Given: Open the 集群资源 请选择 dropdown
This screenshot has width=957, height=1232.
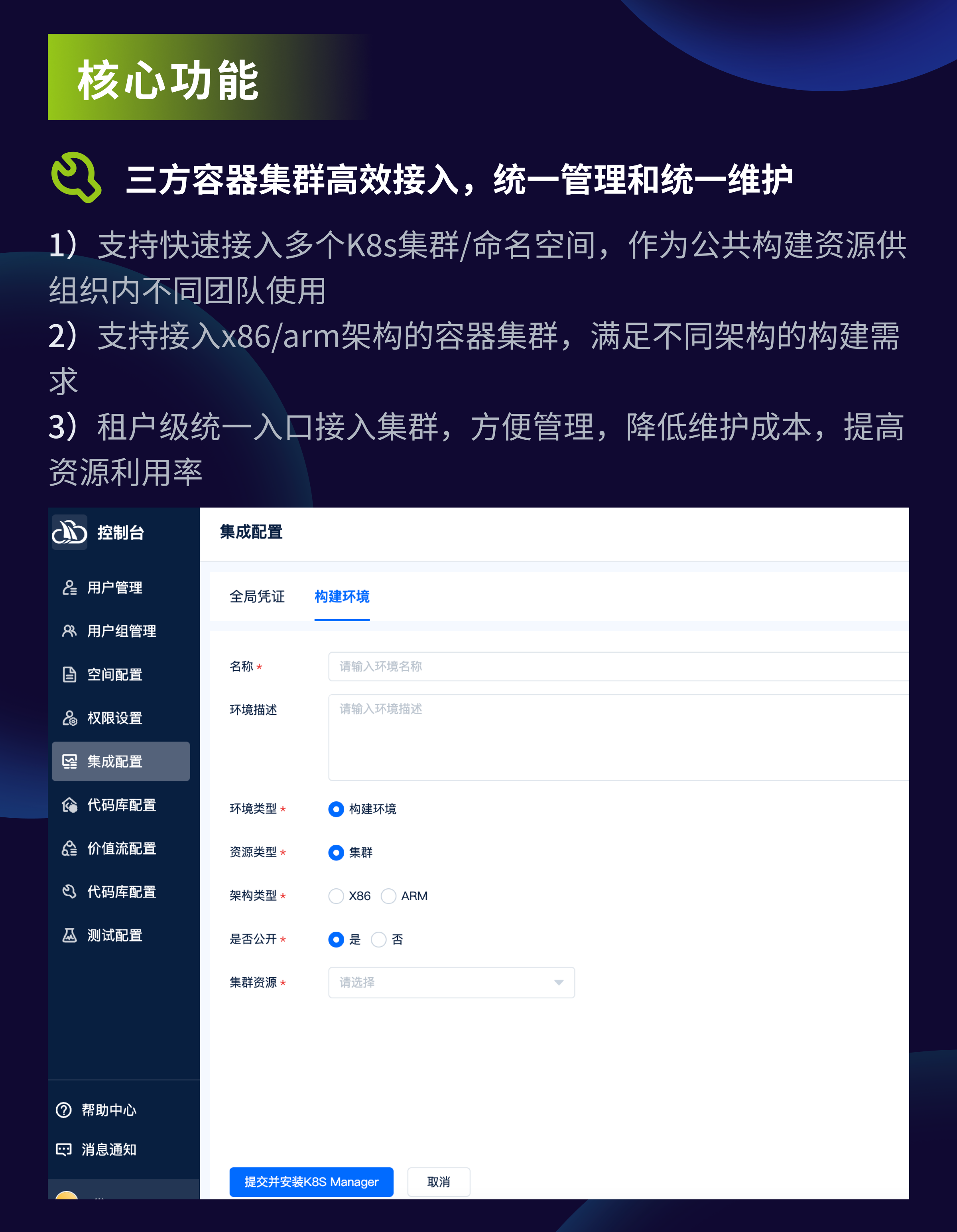Looking at the screenshot, I should [x=451, y=982].
